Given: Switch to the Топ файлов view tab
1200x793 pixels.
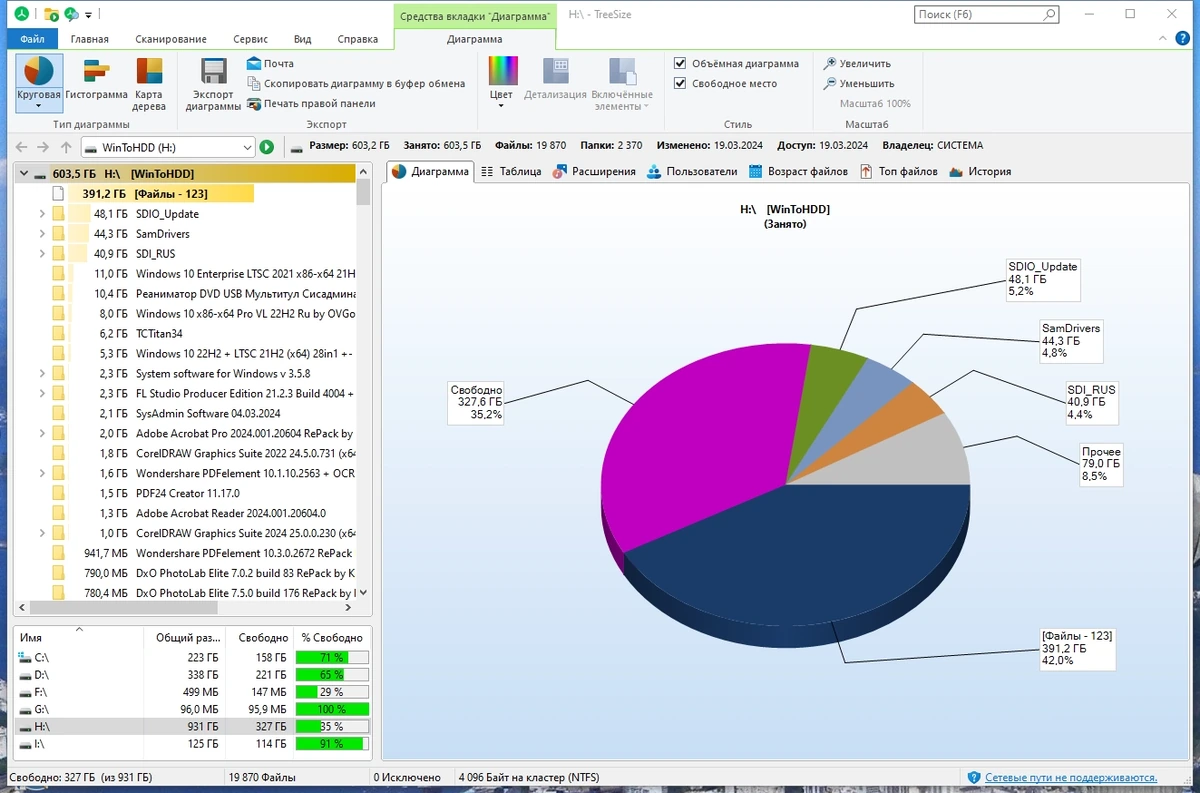Looking at the screenshot, I should click(x=899, y=171).
